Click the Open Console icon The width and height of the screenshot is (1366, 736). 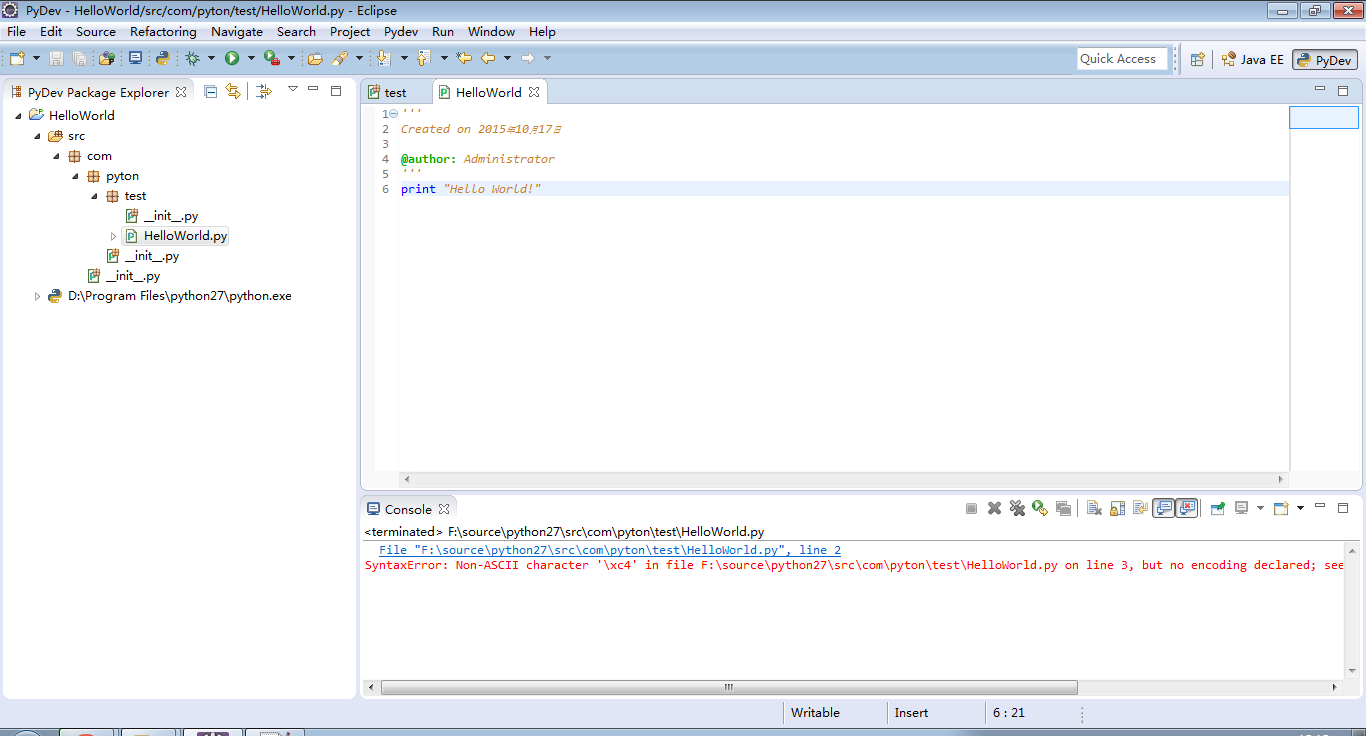(x=1281, y=508)
